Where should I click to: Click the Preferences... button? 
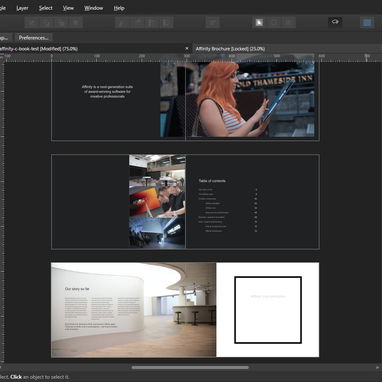point(33,38)
